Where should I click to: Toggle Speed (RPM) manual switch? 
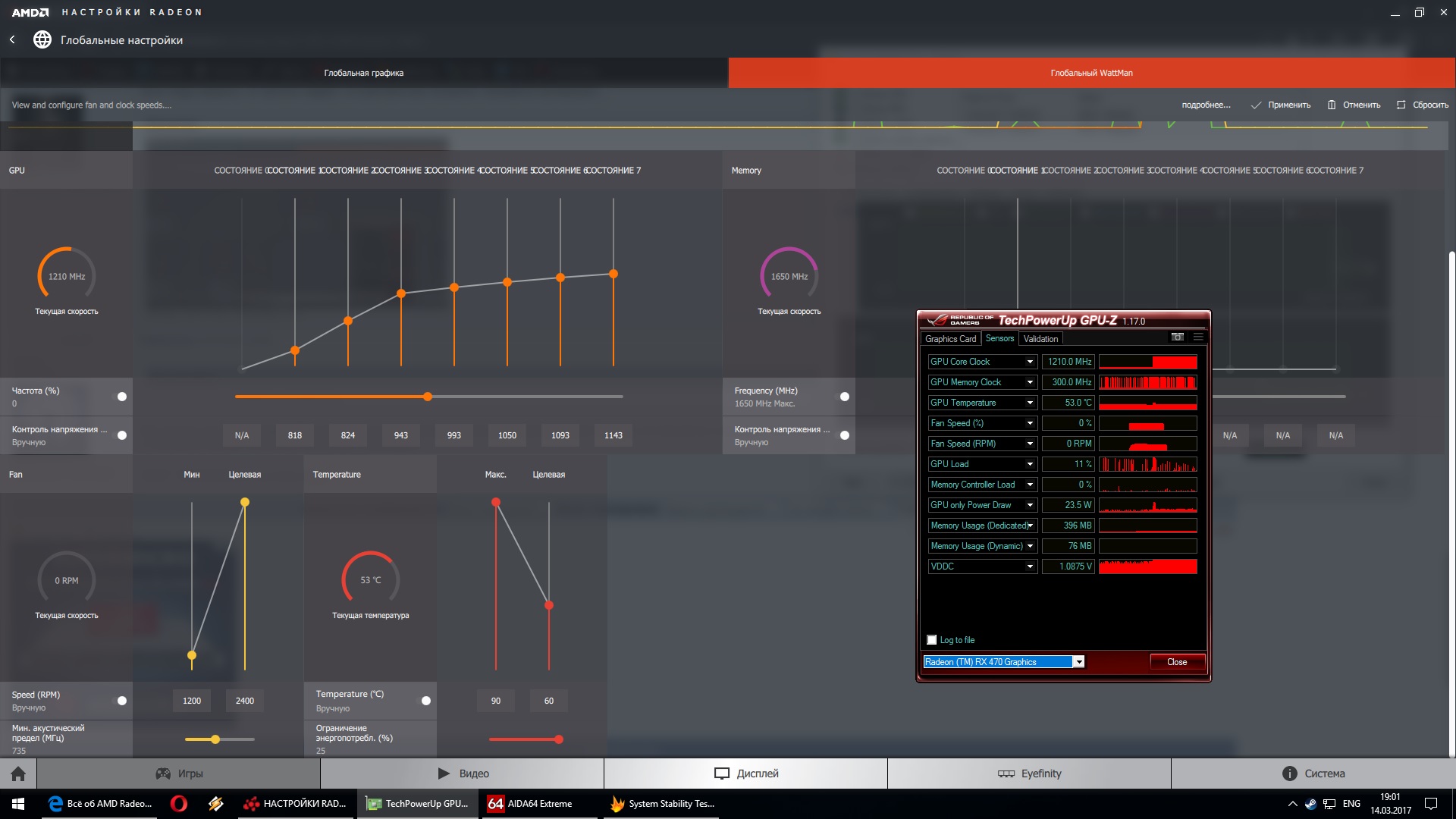click(121, 701)
